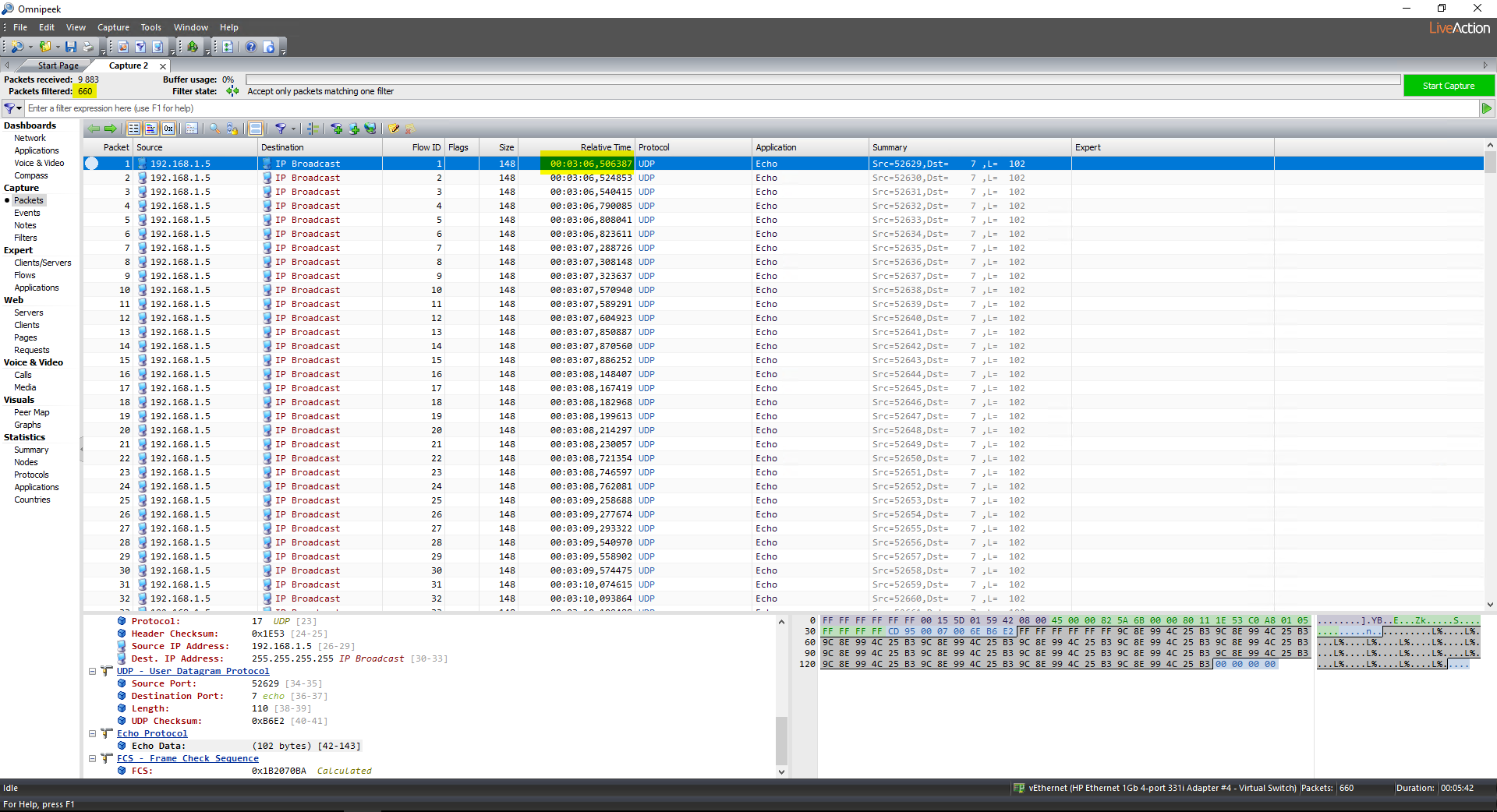Collapse the UDP - User Datagram Protocol node

[92, 671]
